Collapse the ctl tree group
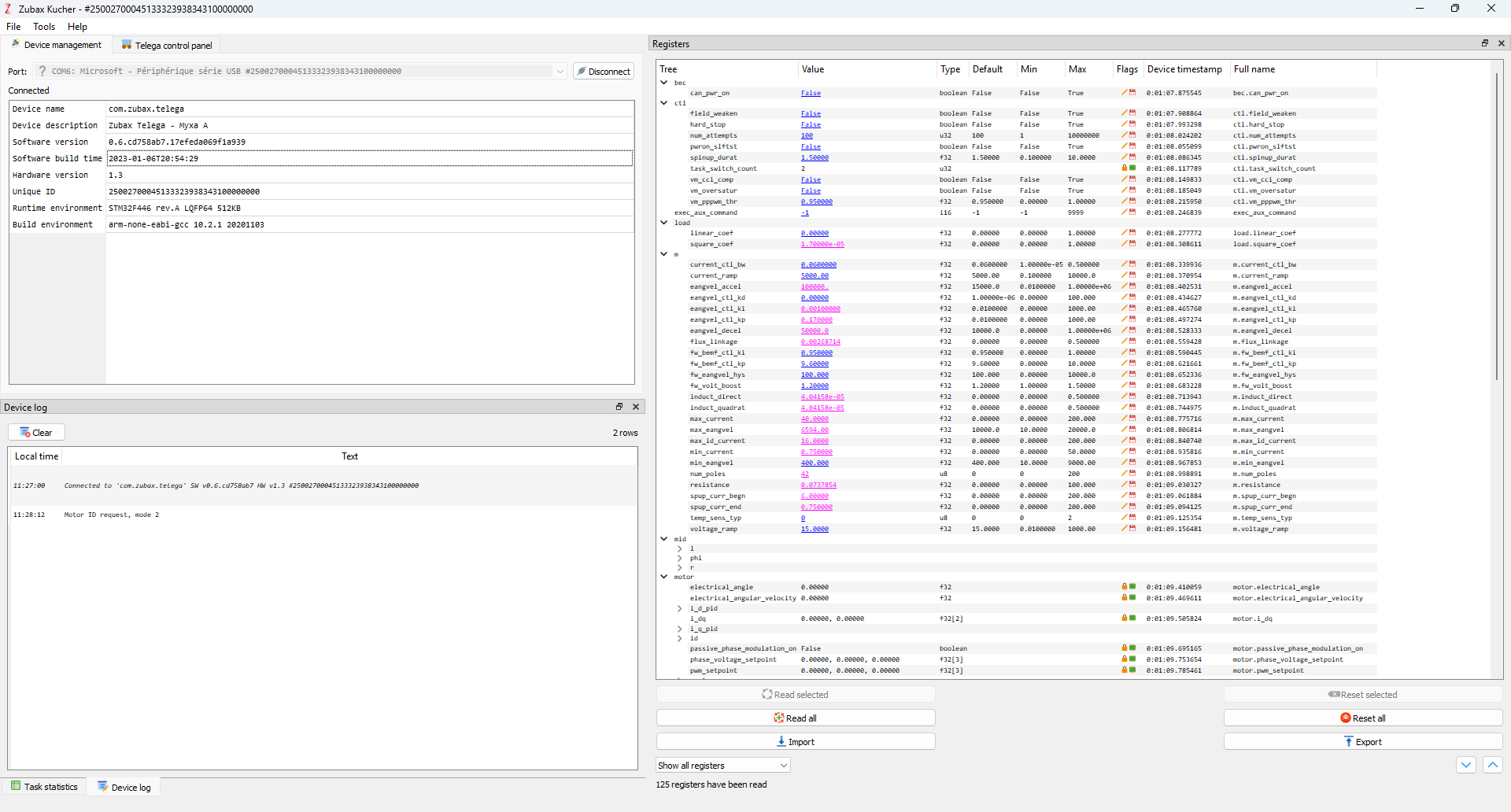The width and height of the screenshot is (1511, 812). pyautogui.click(x=664, y=103)
